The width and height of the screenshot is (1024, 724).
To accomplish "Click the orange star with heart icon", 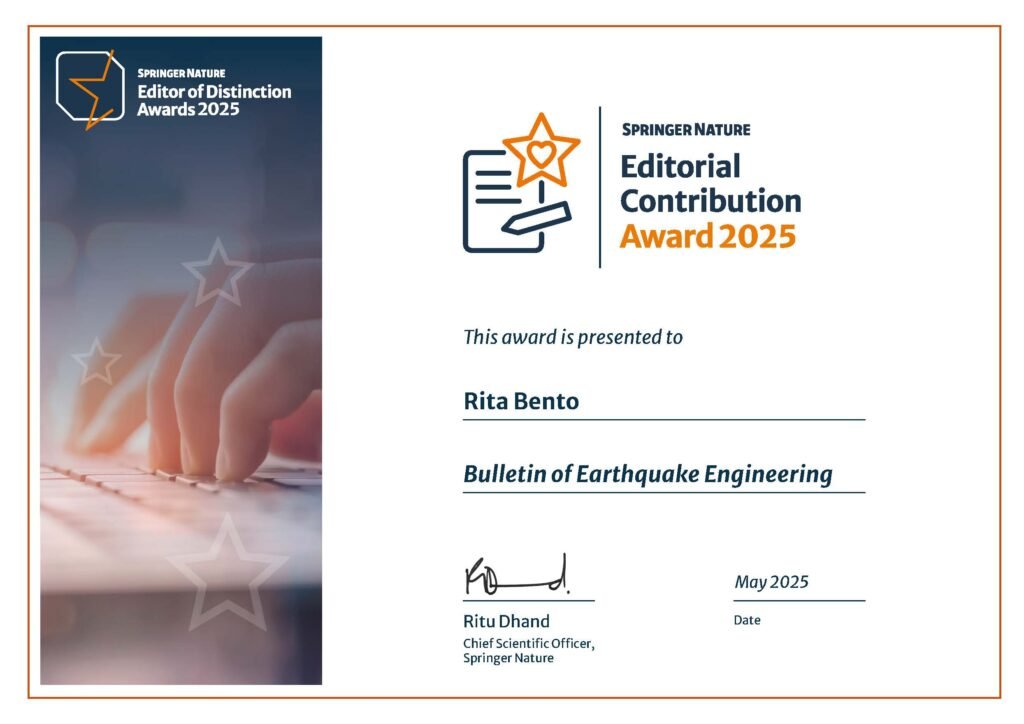I will click(541, 151).
